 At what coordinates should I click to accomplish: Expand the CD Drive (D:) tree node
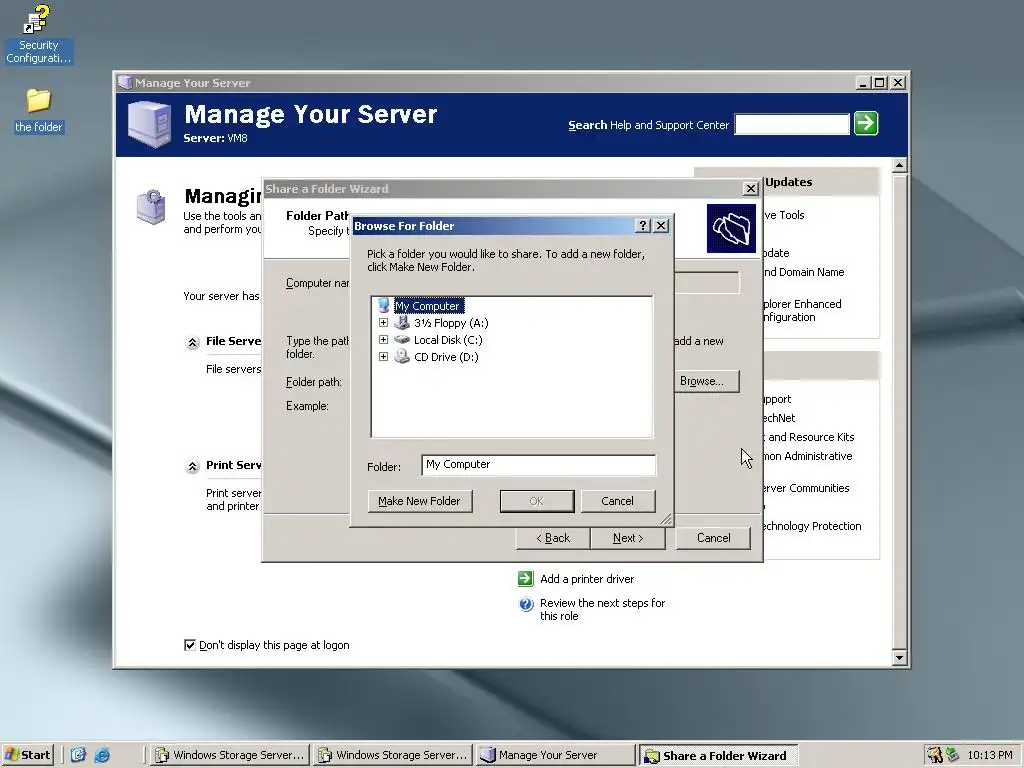click(x=383, y=357)
